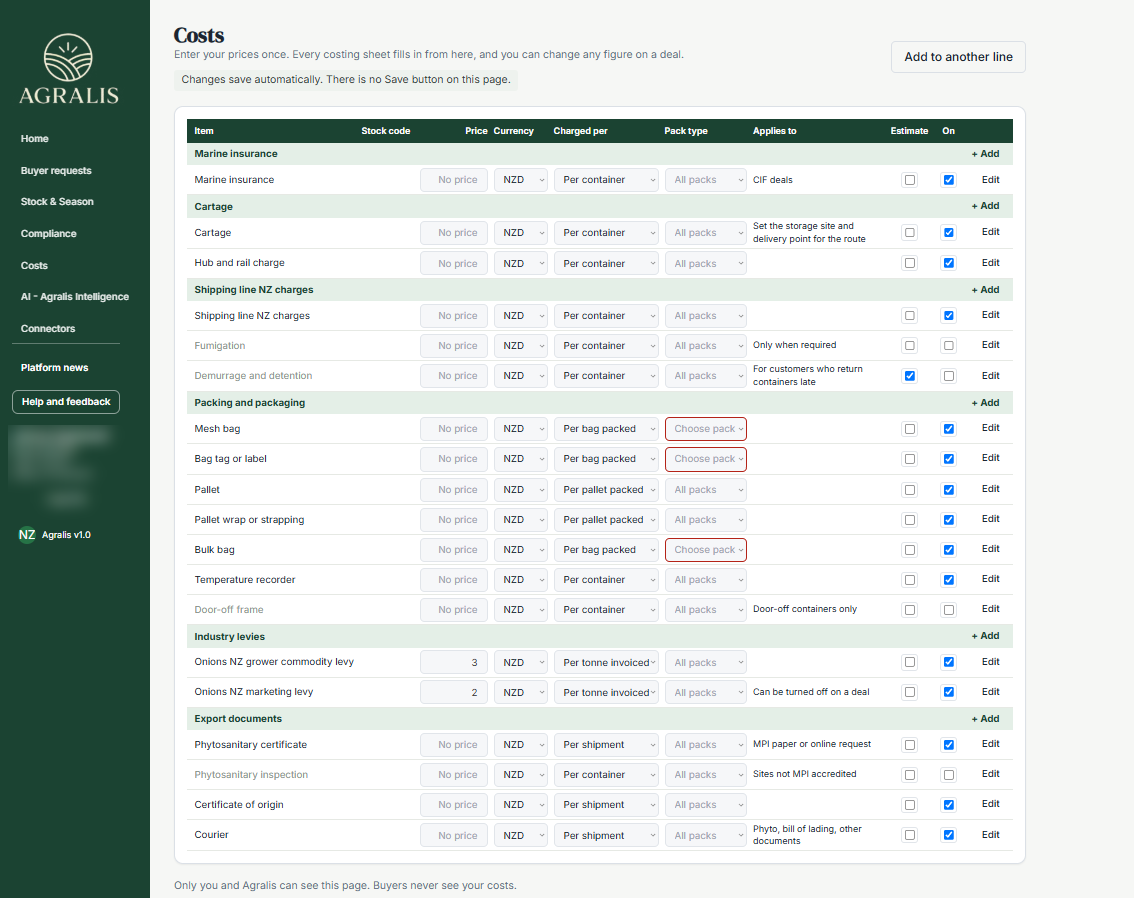1134x898 pixels.
Task: Open the Home page
Action: (x=35, y=139)
